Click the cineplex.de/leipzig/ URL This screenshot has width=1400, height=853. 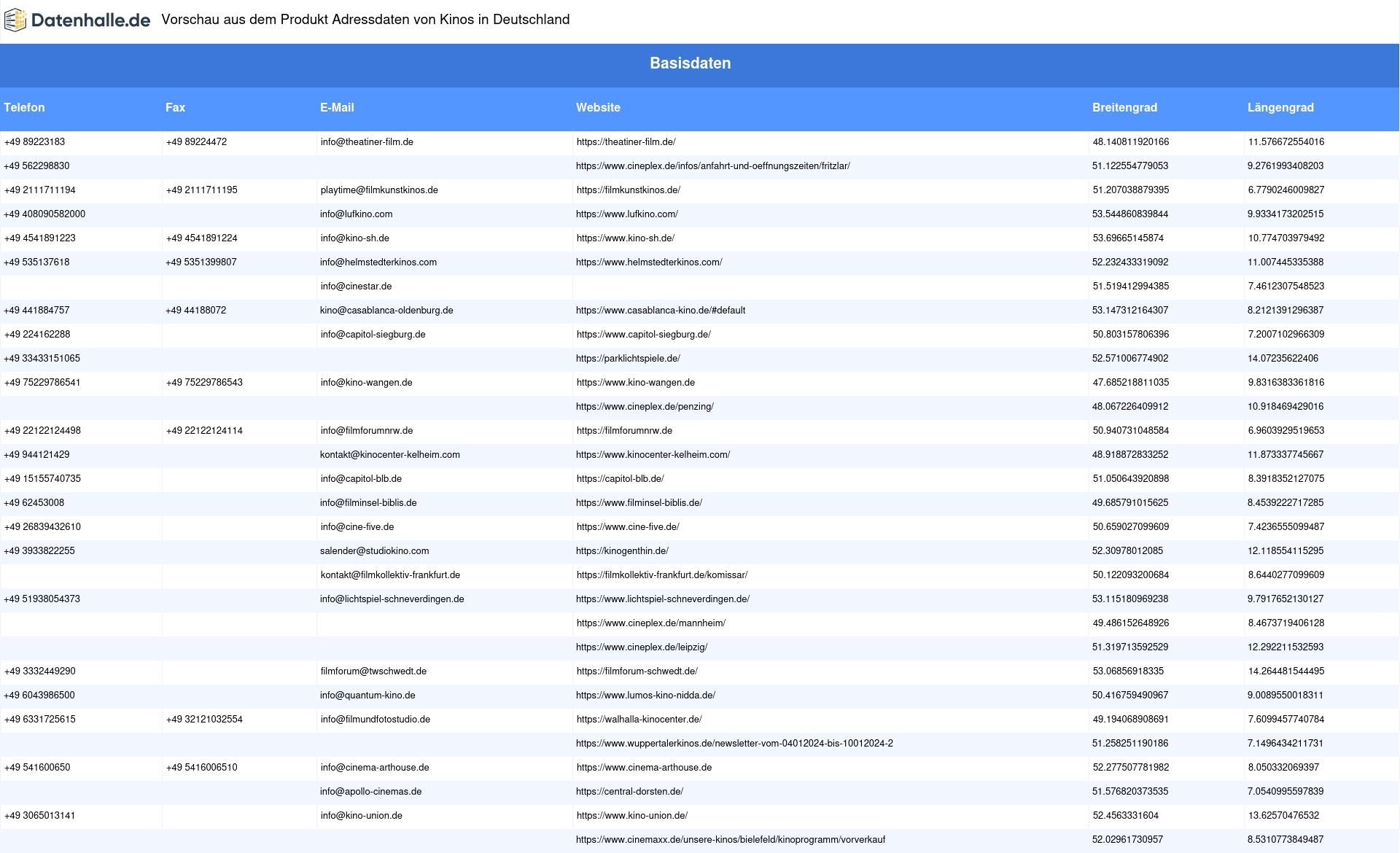pos(642,647)
